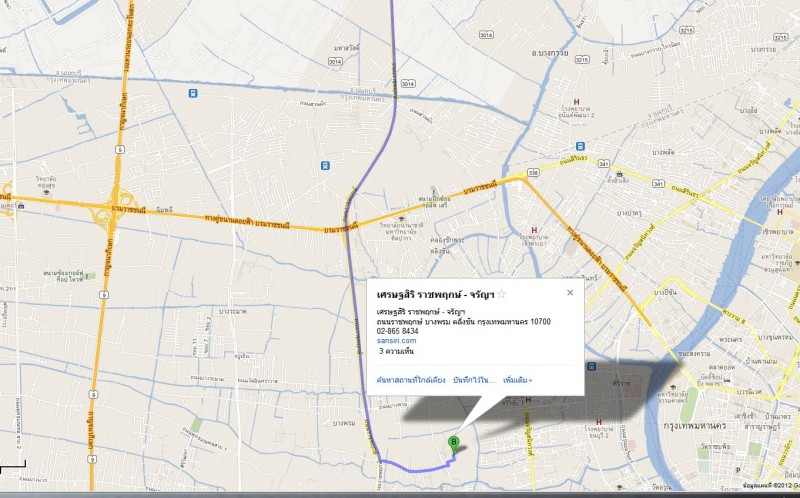Star the เศรษฐสิริ ราชพฤกษ์ place

[502, 294]
